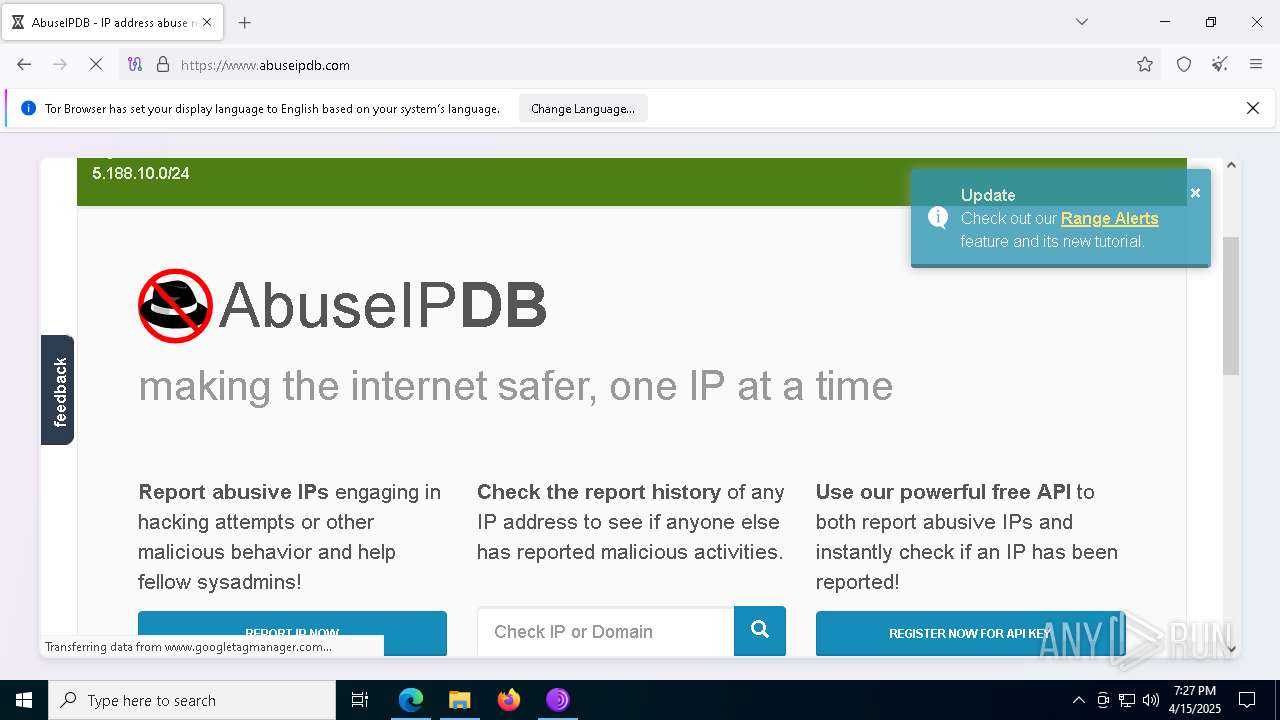Click the taskbar search box

click(192, 700)
